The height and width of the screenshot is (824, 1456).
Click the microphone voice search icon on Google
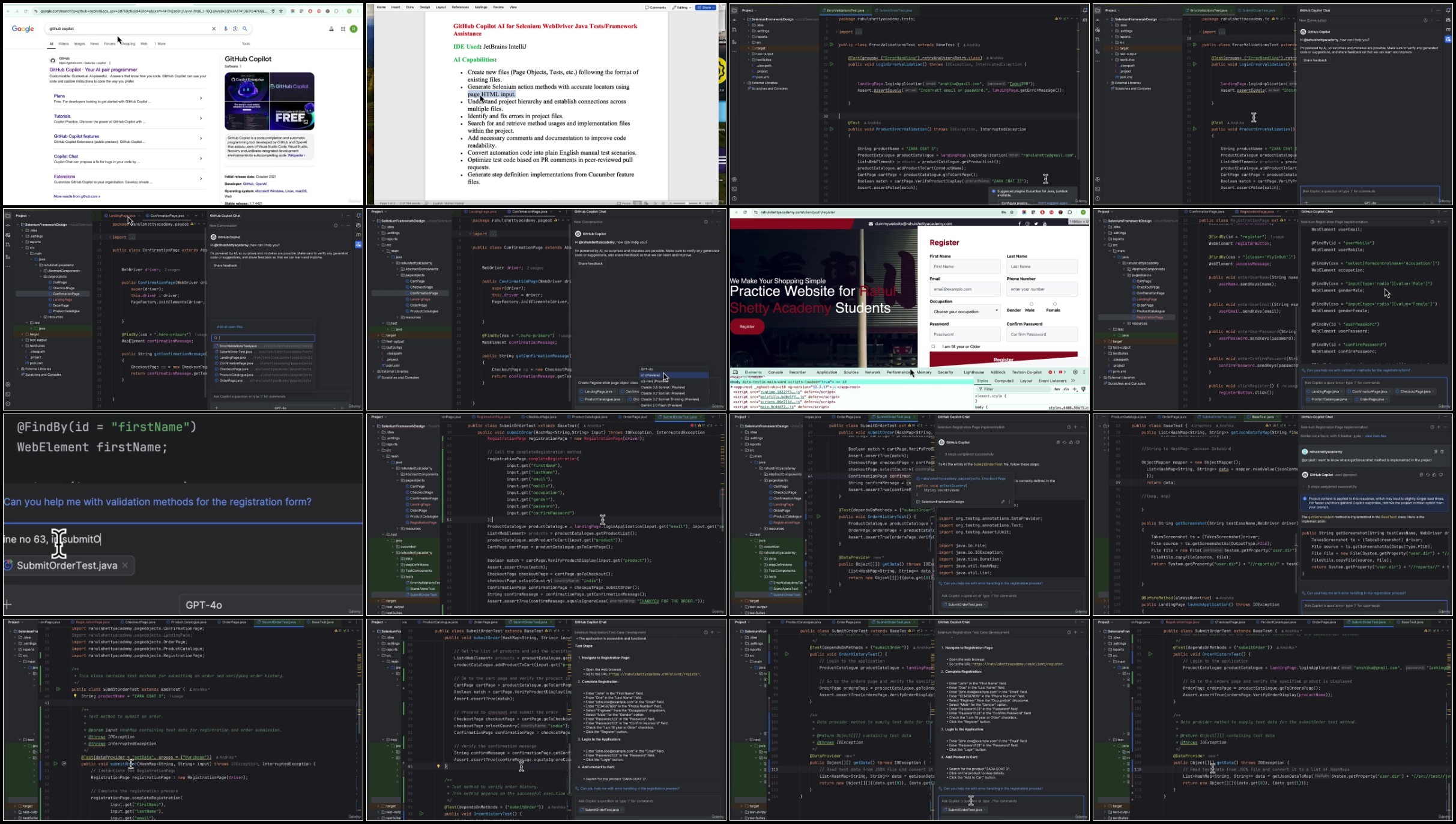click(x=226, y=29)
